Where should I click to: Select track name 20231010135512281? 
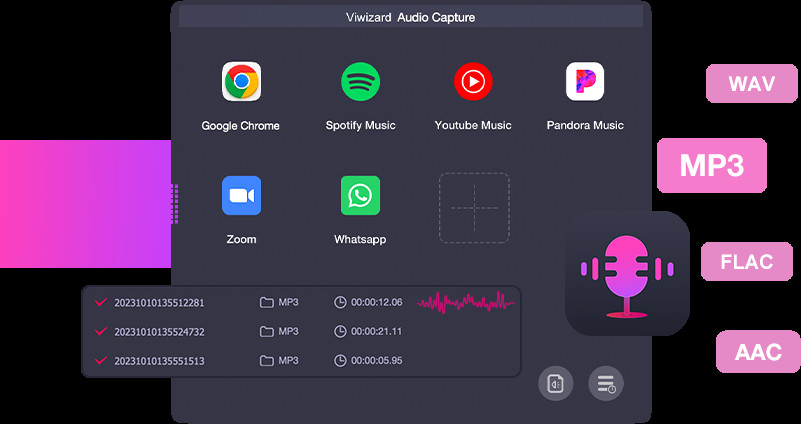tap(159, 303)
